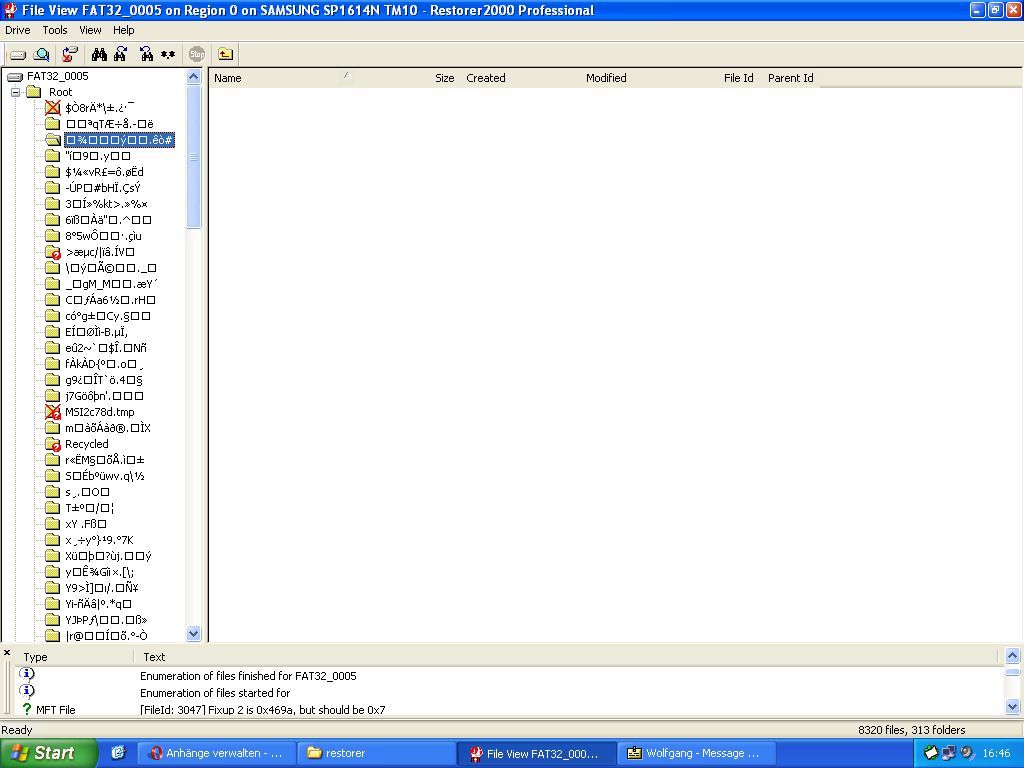Click the green question mark beside MFT File

(27, 709)
